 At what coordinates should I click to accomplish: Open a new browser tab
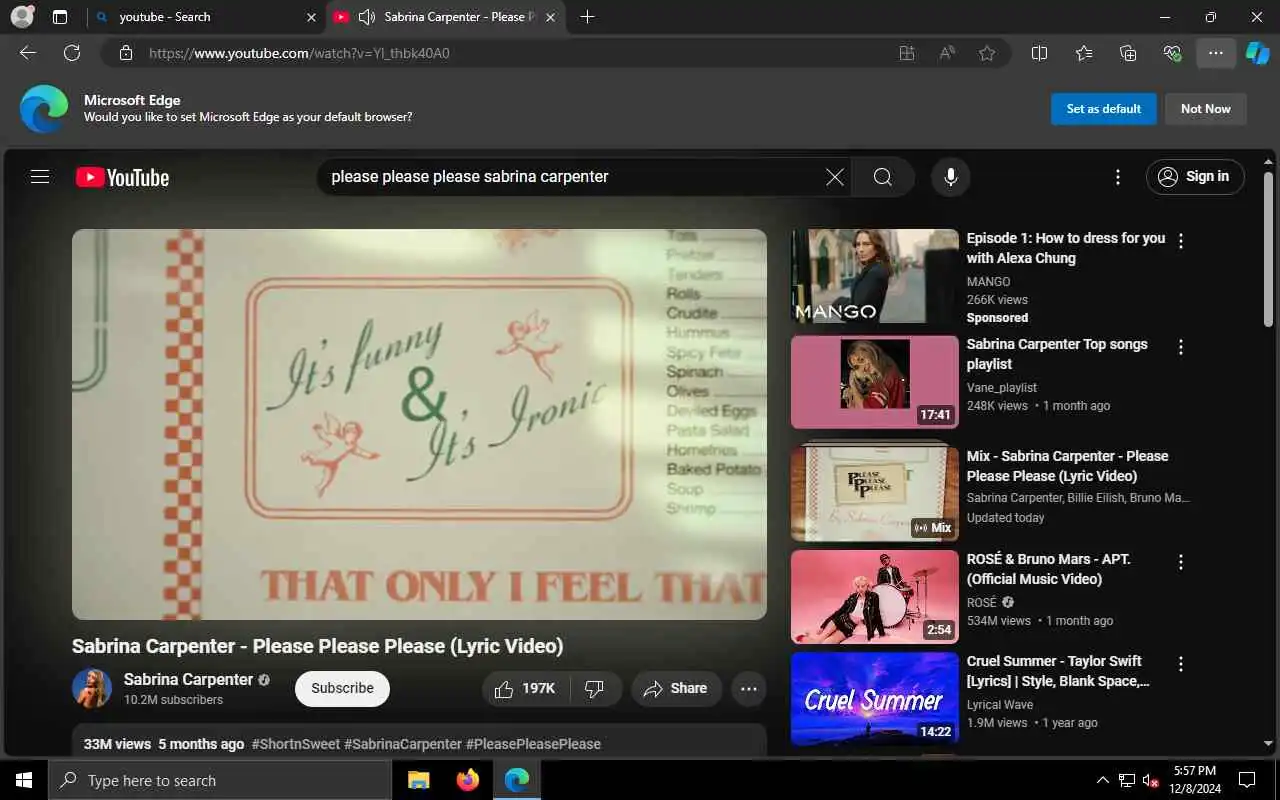click(587, 17)
